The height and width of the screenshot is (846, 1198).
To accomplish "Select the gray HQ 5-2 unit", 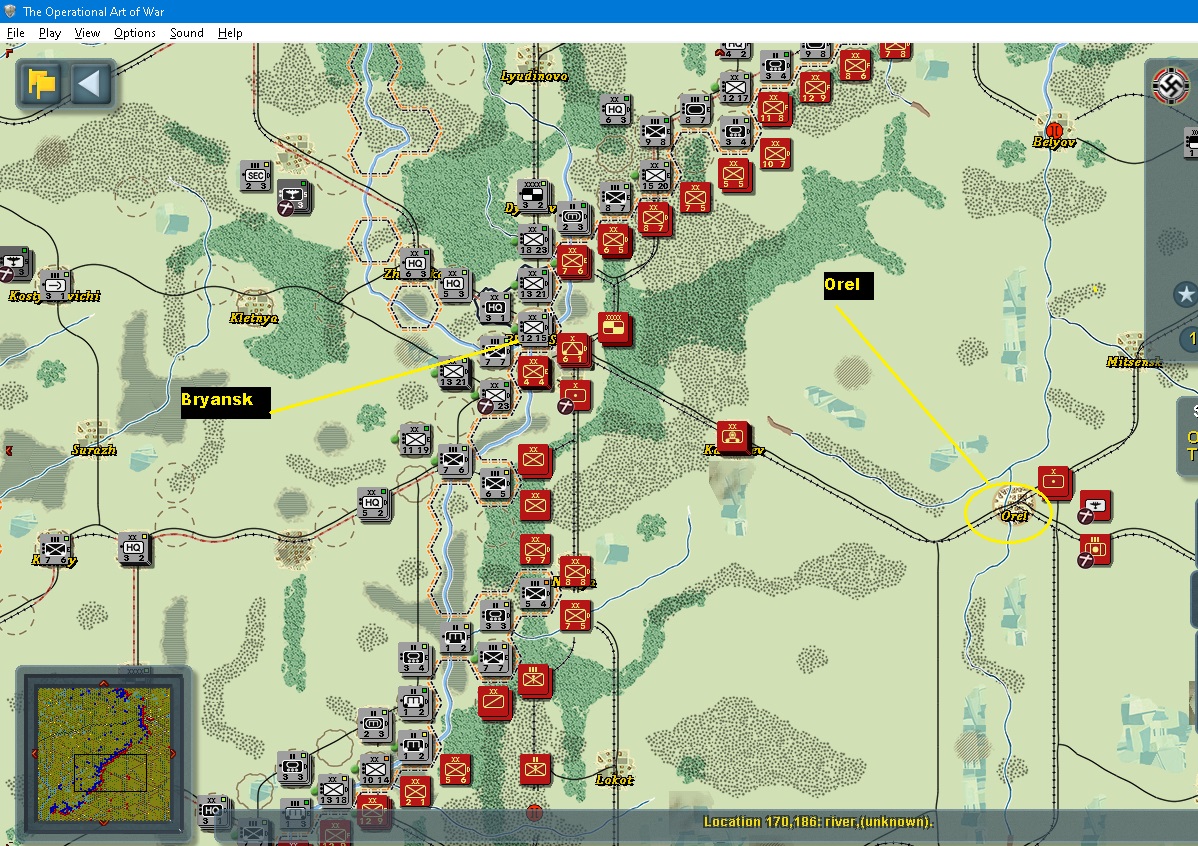I will point(373,504).
